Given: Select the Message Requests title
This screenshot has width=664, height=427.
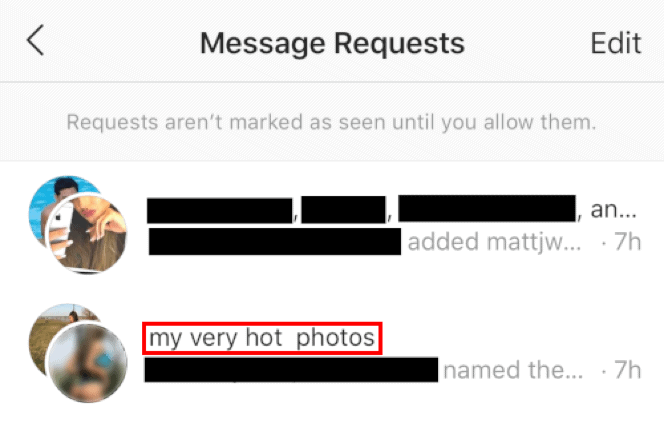Looking at the screenshot, I should [332, 44].
